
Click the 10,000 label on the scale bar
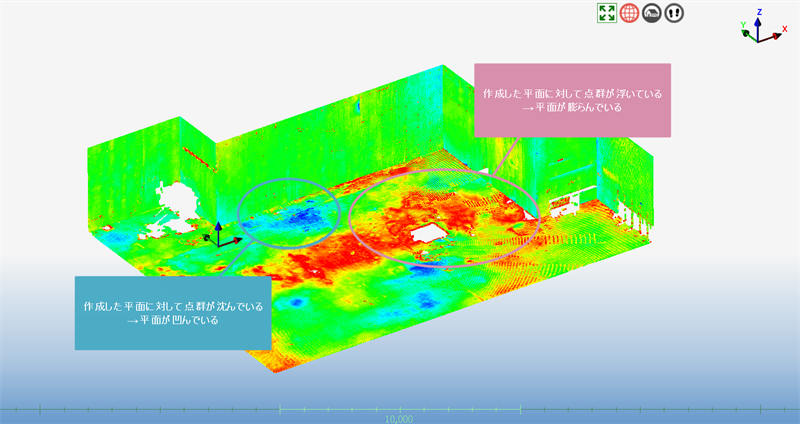[400, 418]
